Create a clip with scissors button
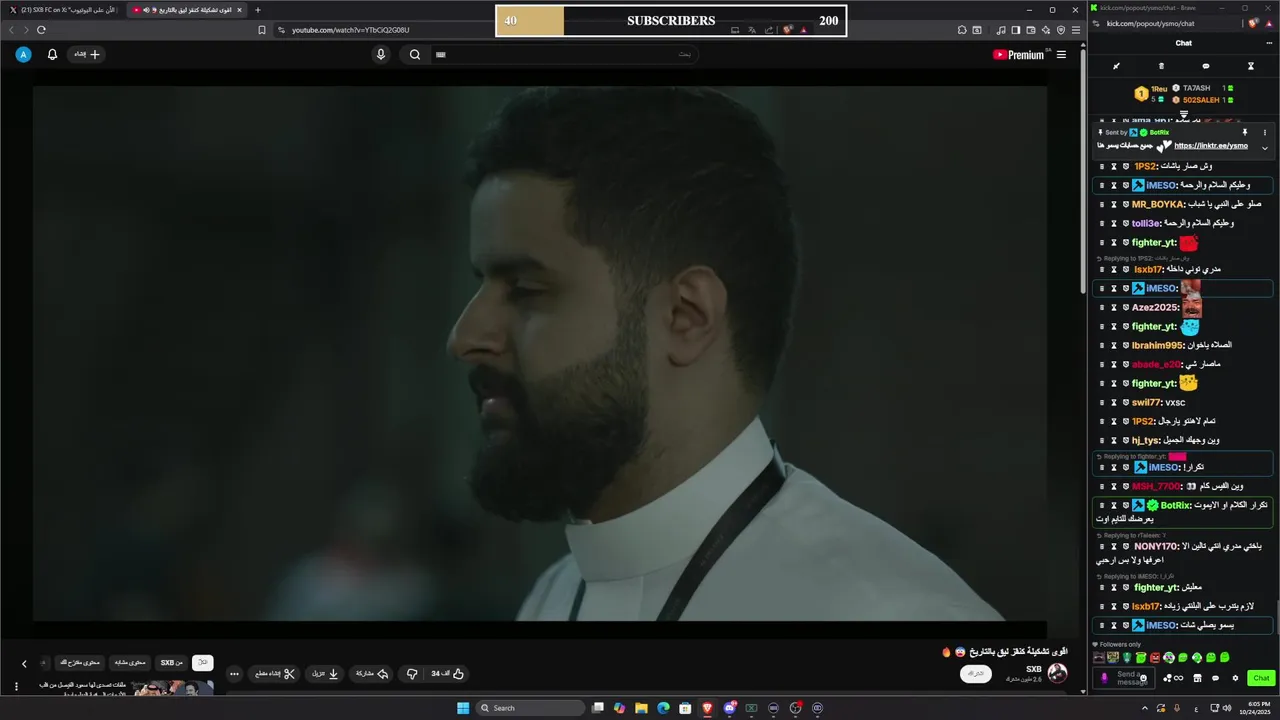 pyautogui.click(x=274, y=674)
